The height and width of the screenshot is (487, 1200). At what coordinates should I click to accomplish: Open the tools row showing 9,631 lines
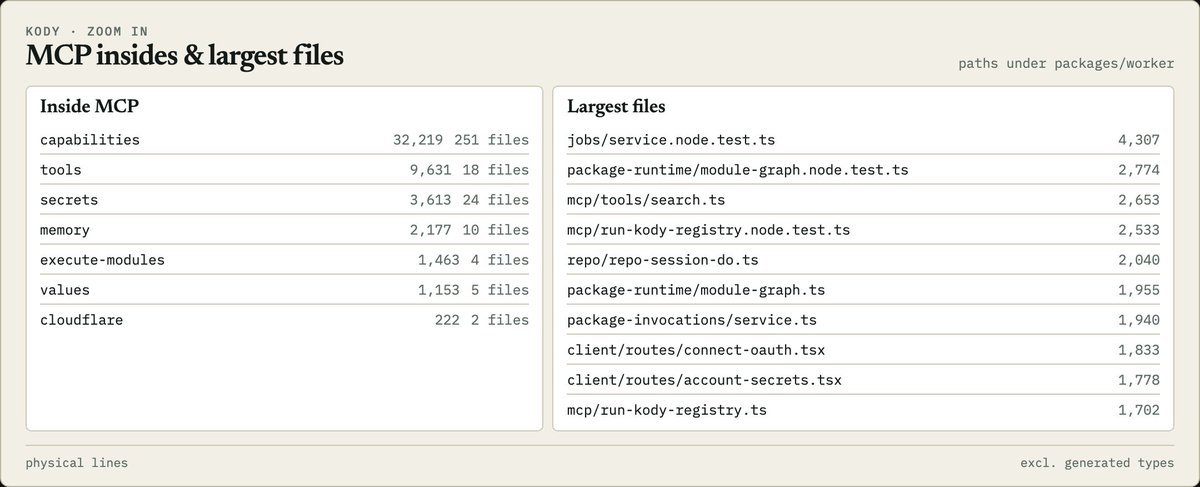tap(284, 170)
